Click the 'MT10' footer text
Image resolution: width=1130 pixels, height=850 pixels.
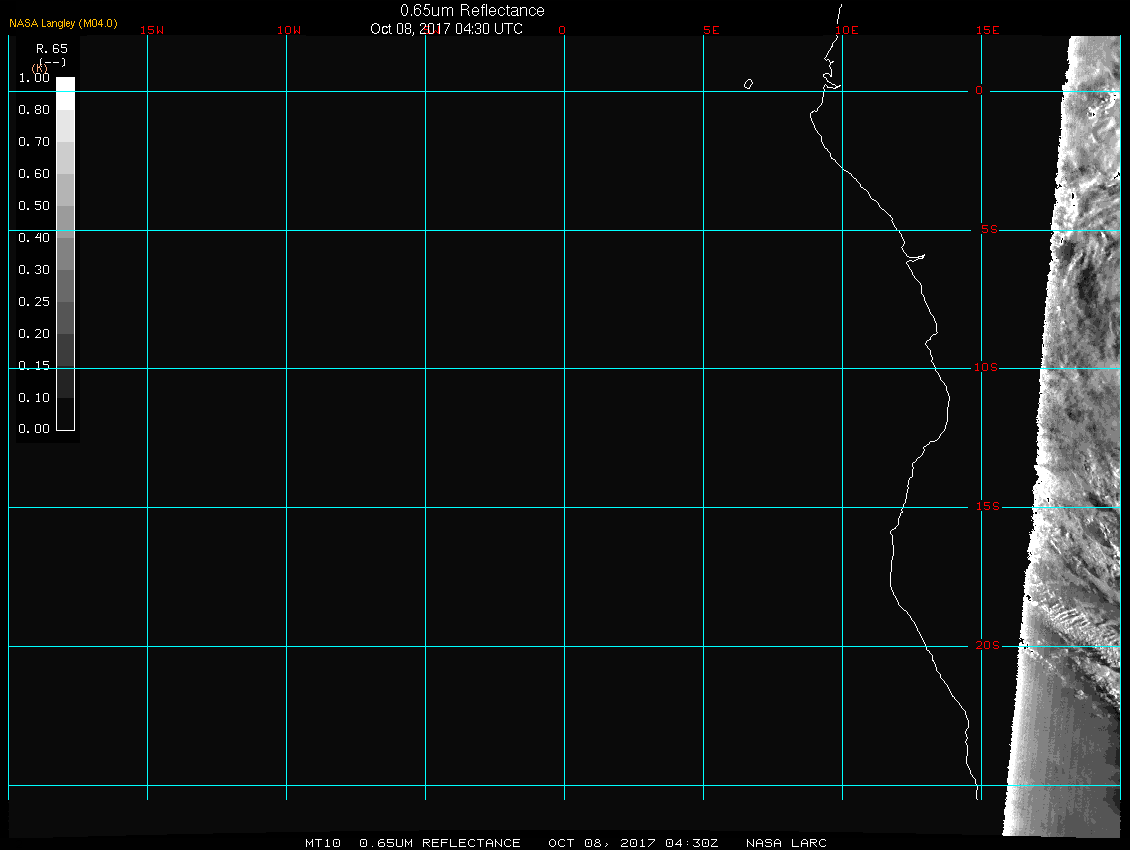coord(322,843)
